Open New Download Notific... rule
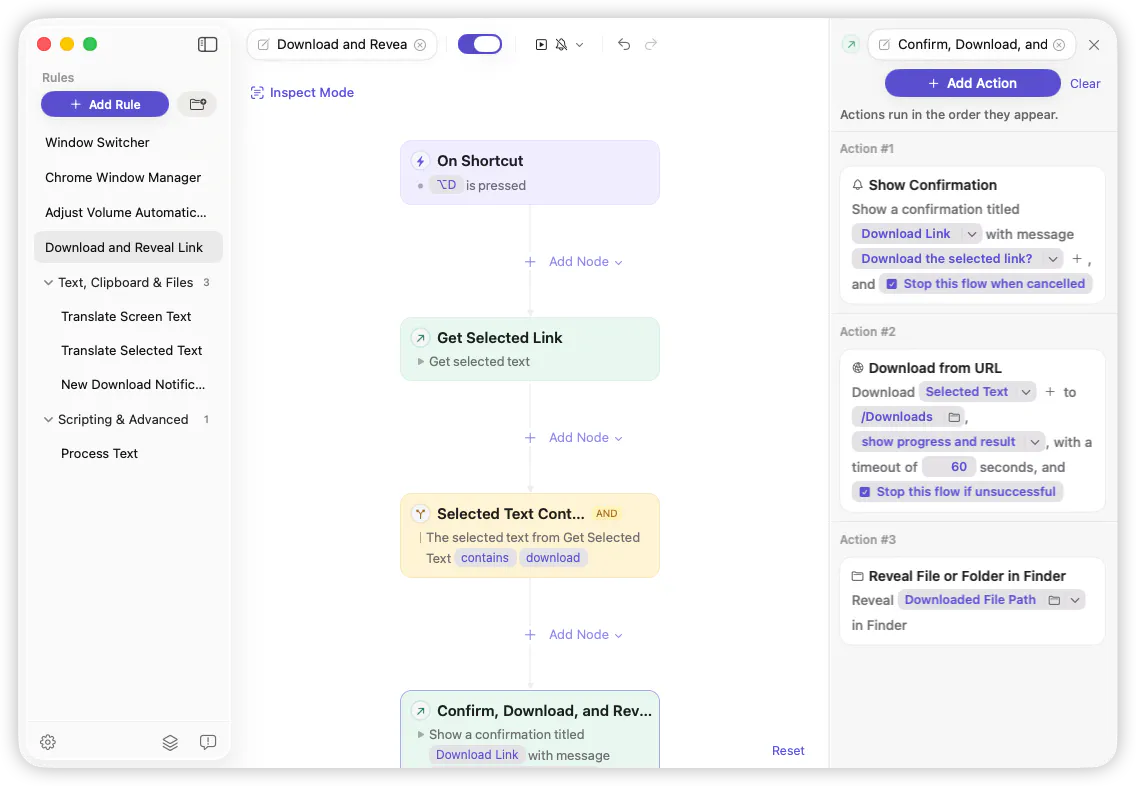The width and height of the screenshot is (1136, 786). point(128,385)
